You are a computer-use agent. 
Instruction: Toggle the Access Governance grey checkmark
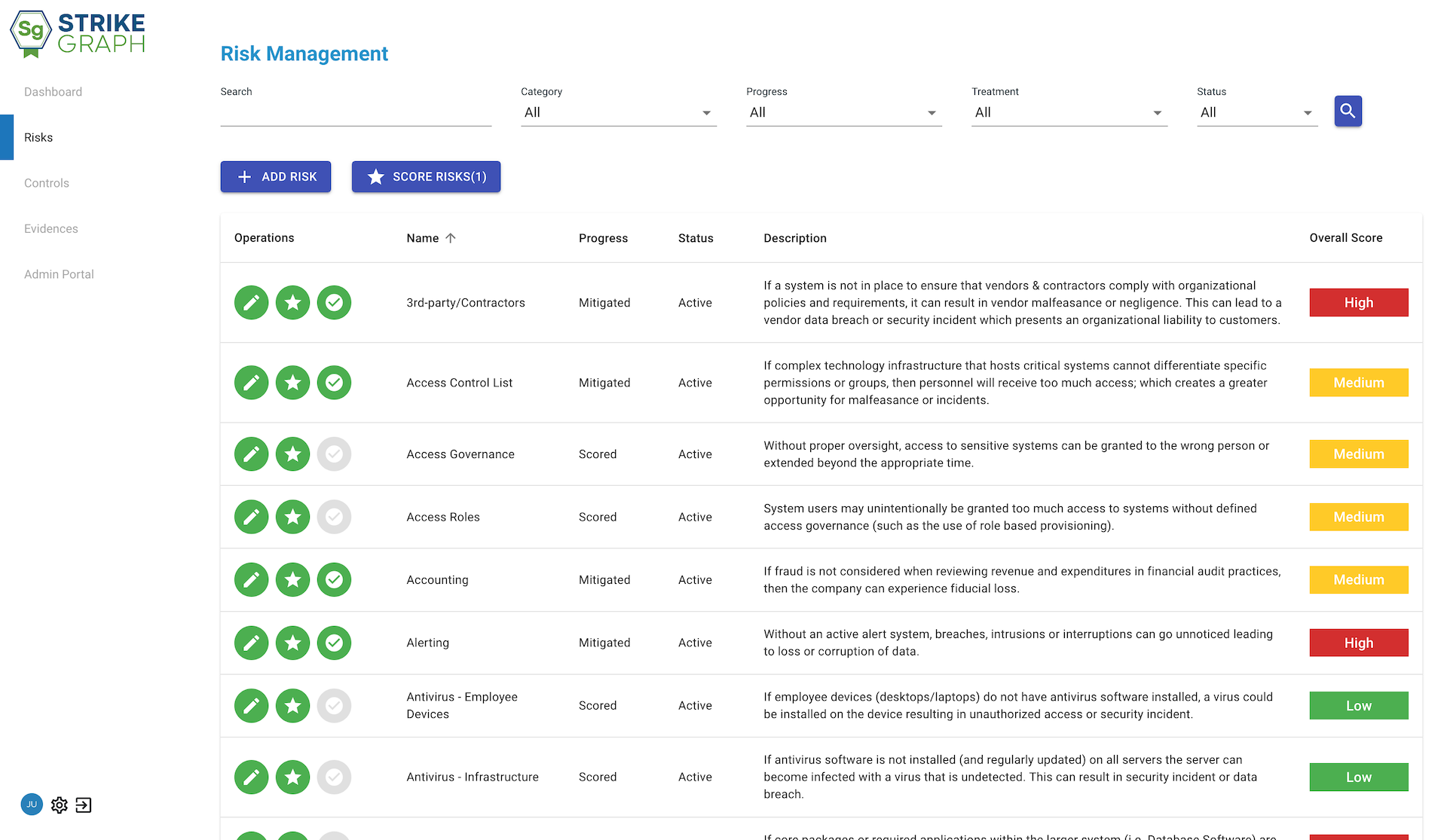click(334, 454)
